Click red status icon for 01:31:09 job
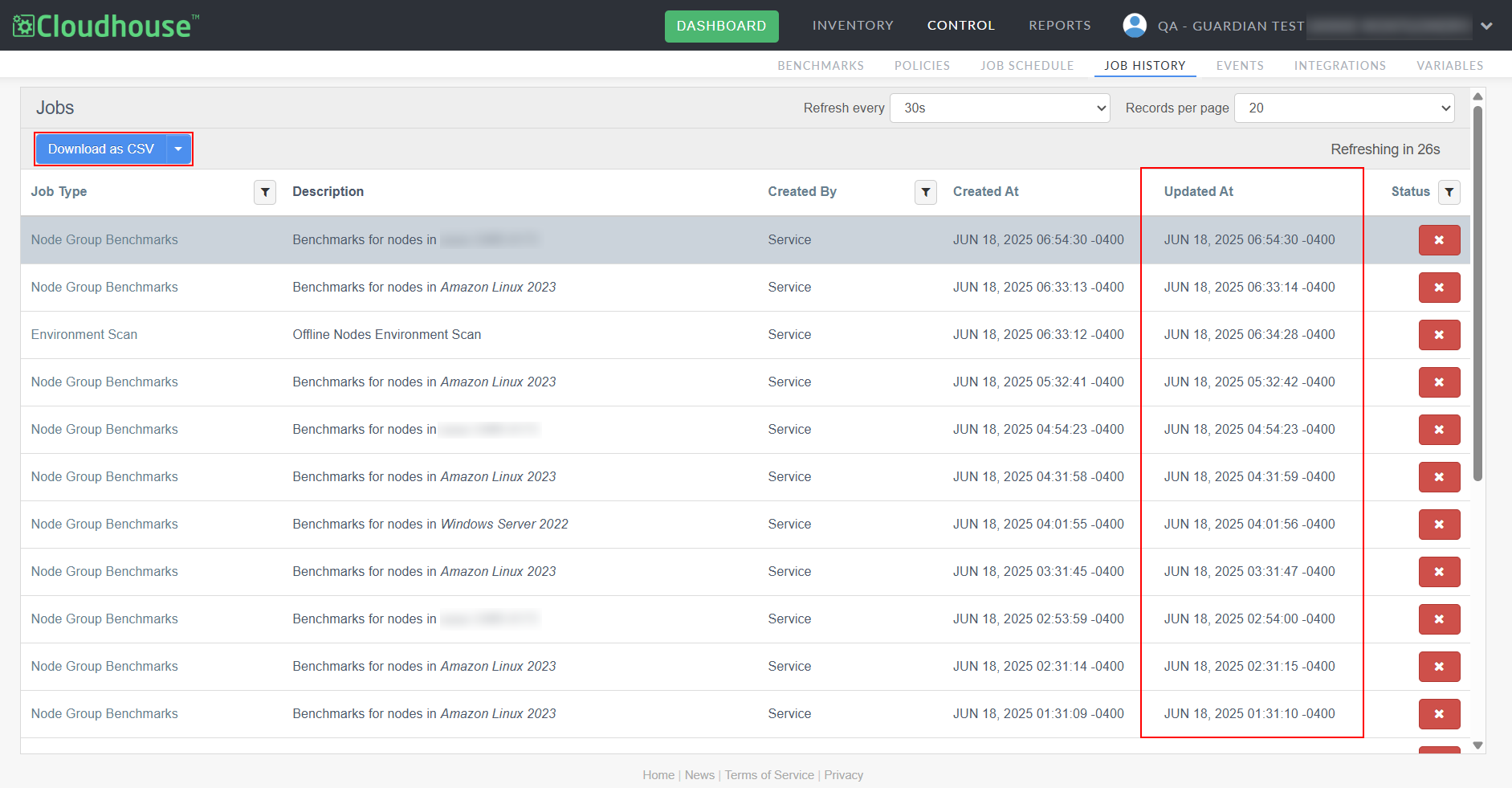The width and height of the screenshot is (1512, 788). click(1439, 714)
